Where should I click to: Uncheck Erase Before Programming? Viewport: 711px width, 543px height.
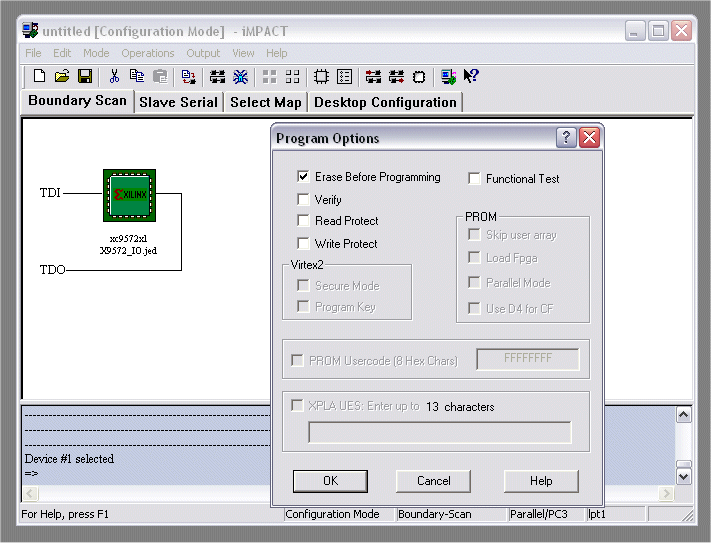pos(303,176)
